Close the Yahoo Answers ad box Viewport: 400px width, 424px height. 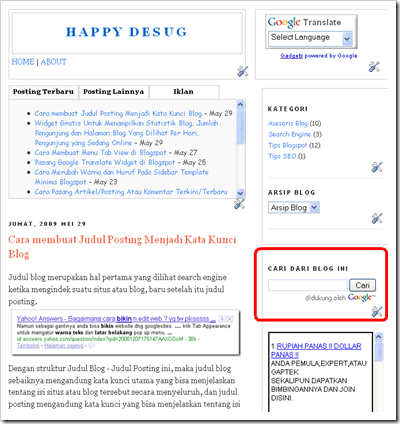click(x=230, y=318)
